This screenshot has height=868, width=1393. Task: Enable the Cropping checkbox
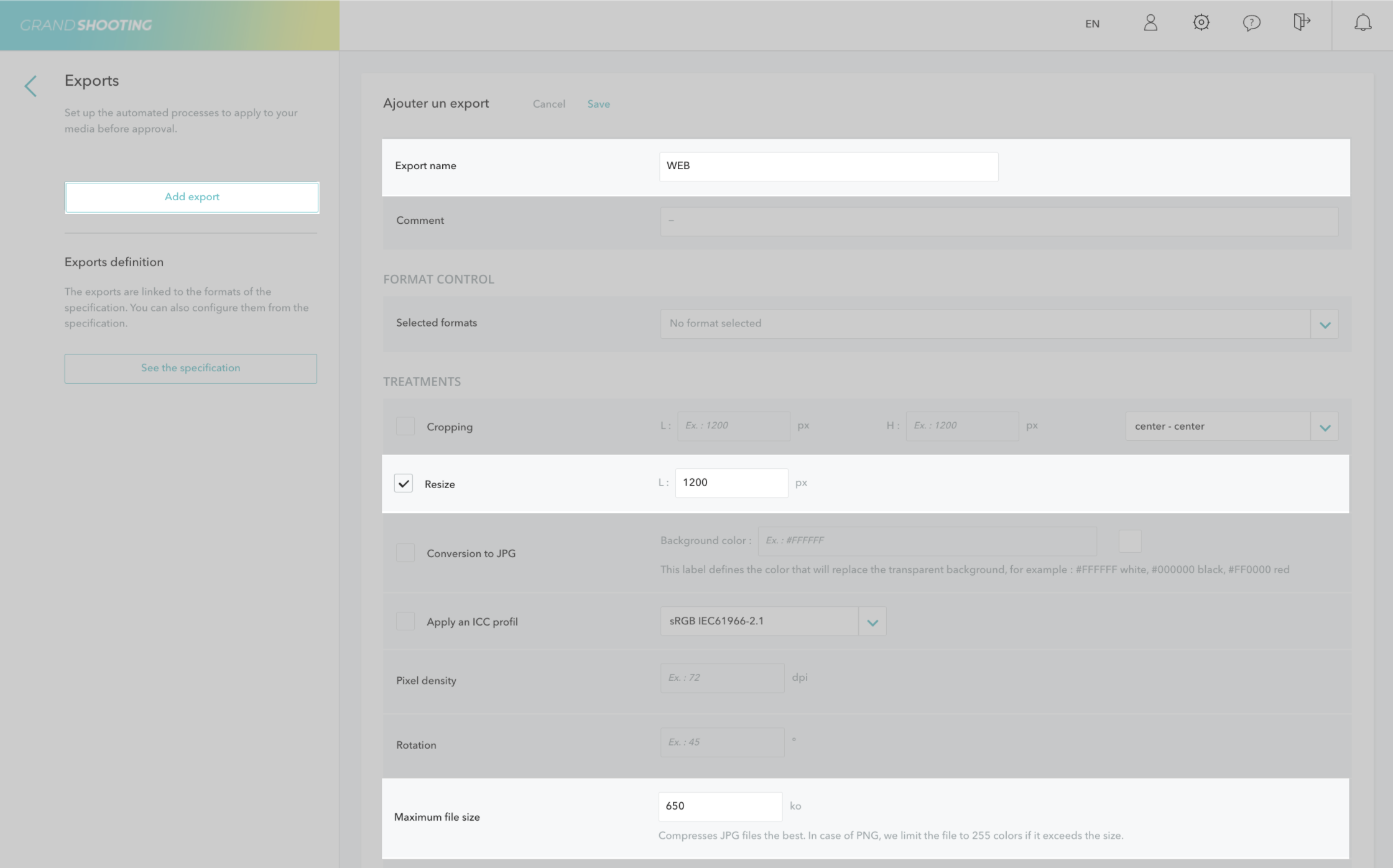tap(405, 427)
